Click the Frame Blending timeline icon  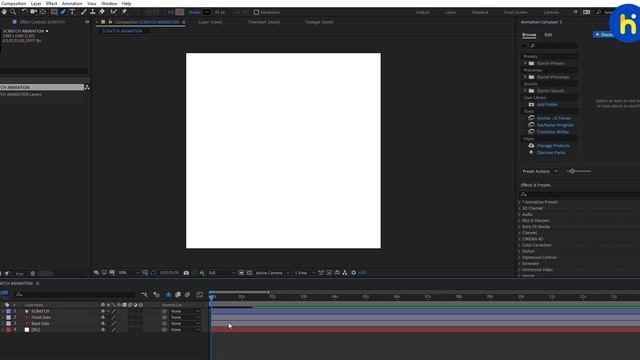click(x=178, y=294)
